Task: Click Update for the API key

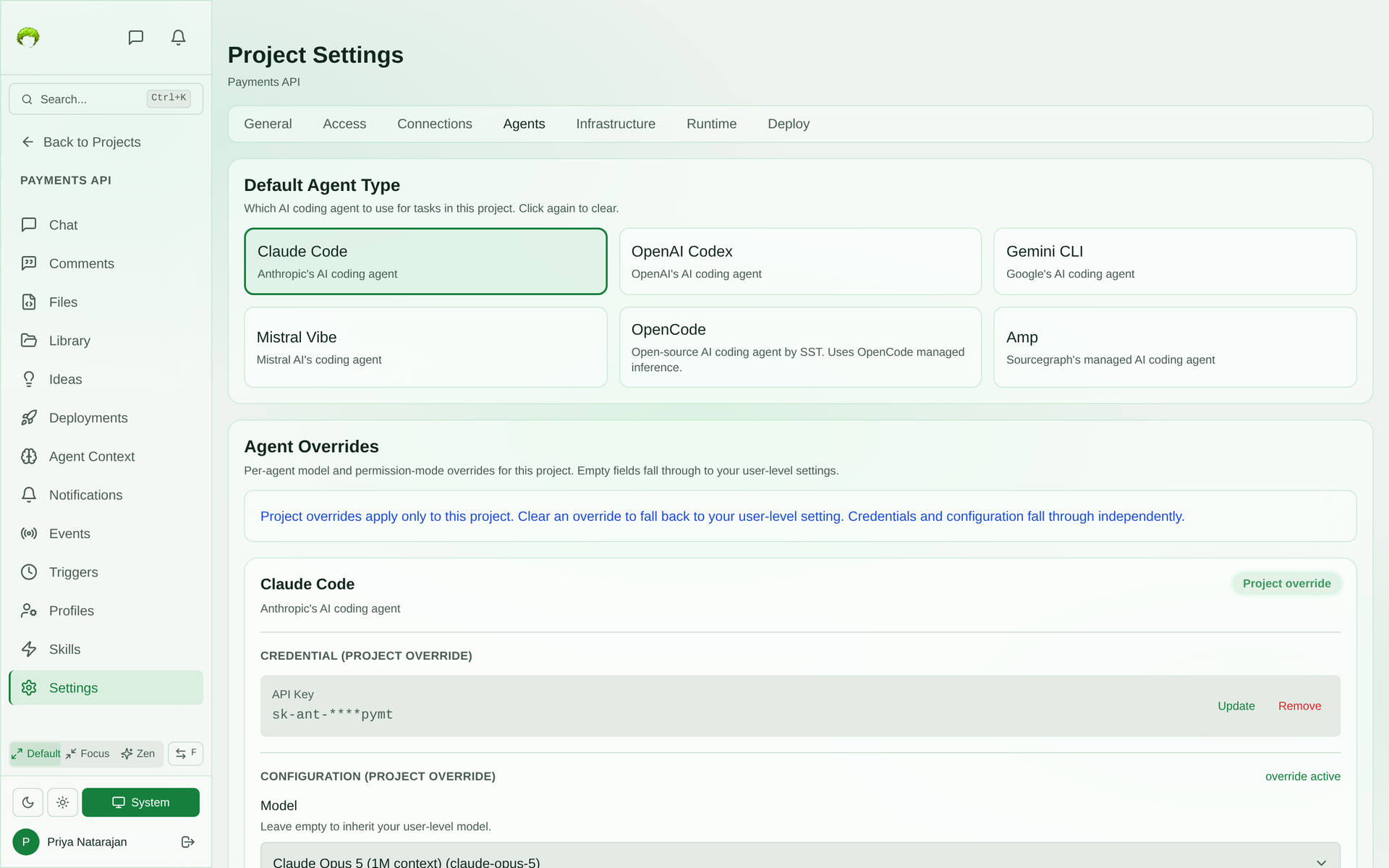Action: pos(1236,706)
